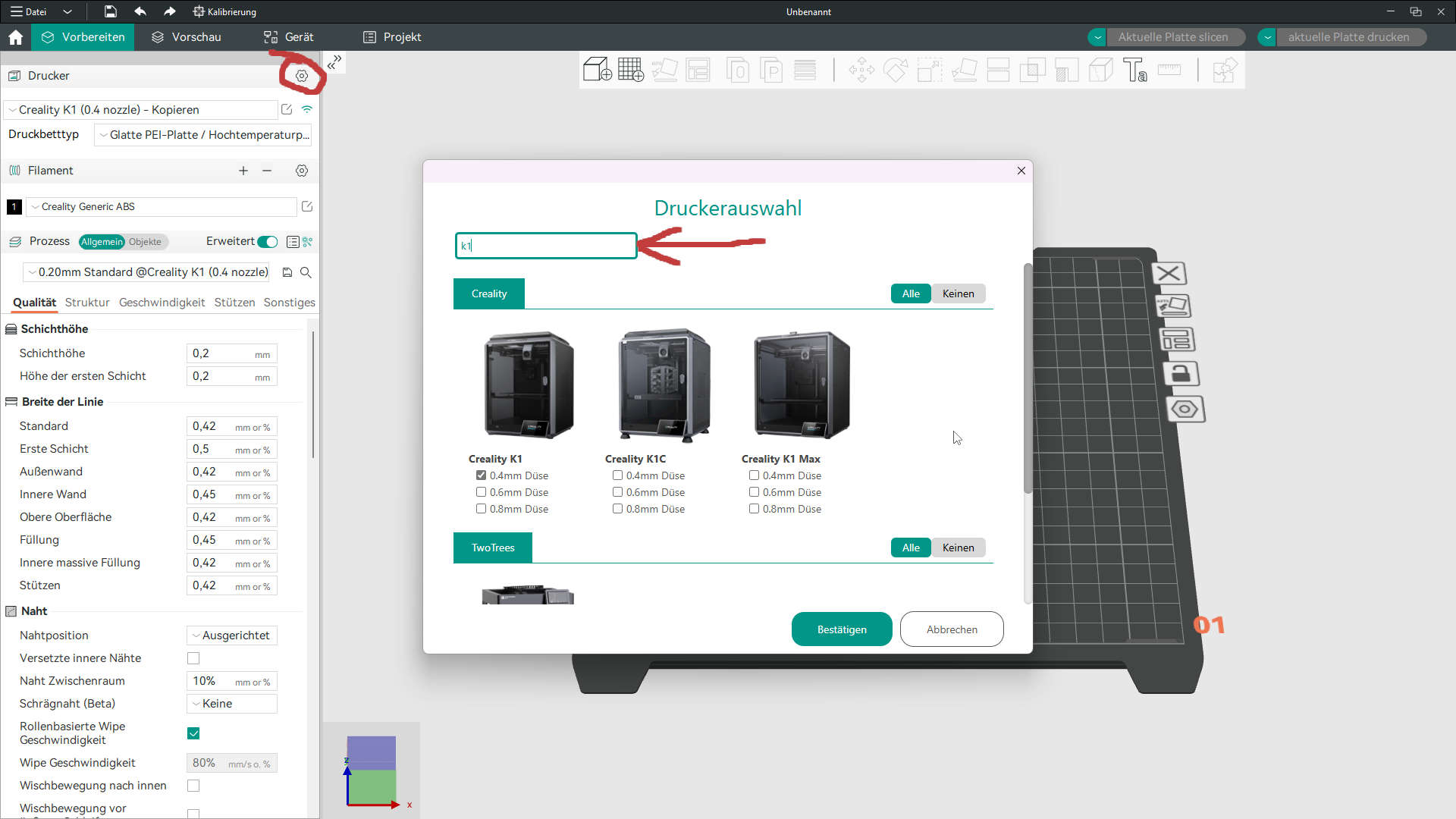
Task: Open Kalibrierung menu
Action: click(224, 11)
